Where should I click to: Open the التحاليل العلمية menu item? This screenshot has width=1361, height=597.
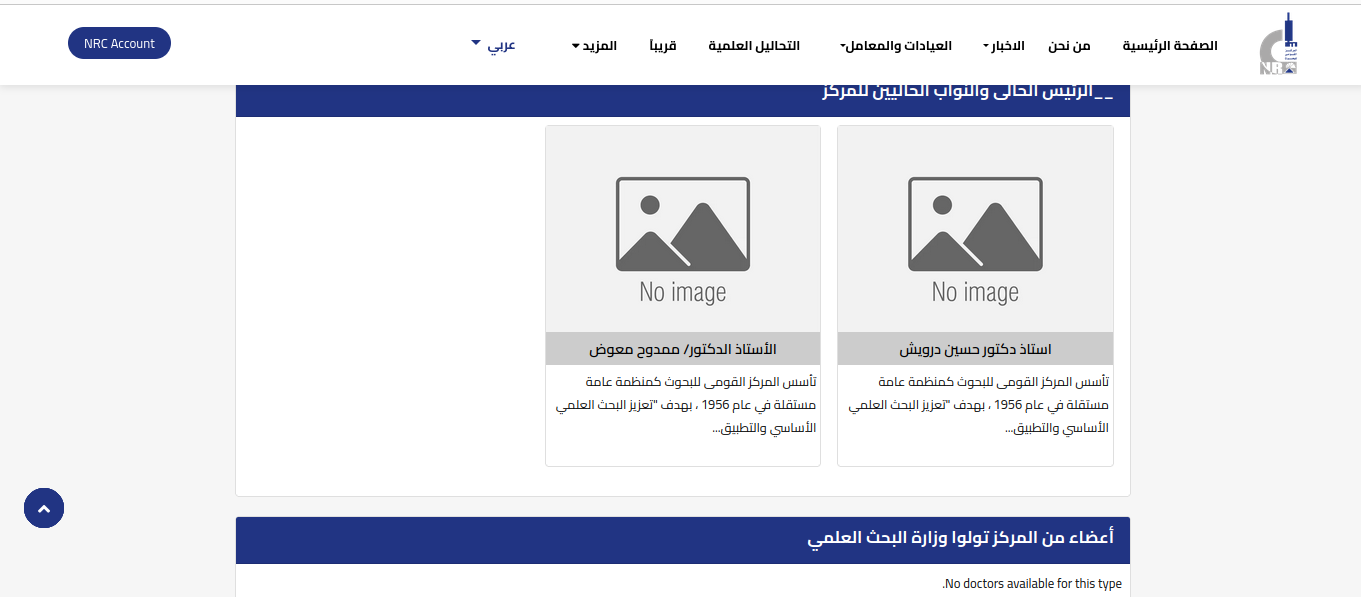click(754, 46)
